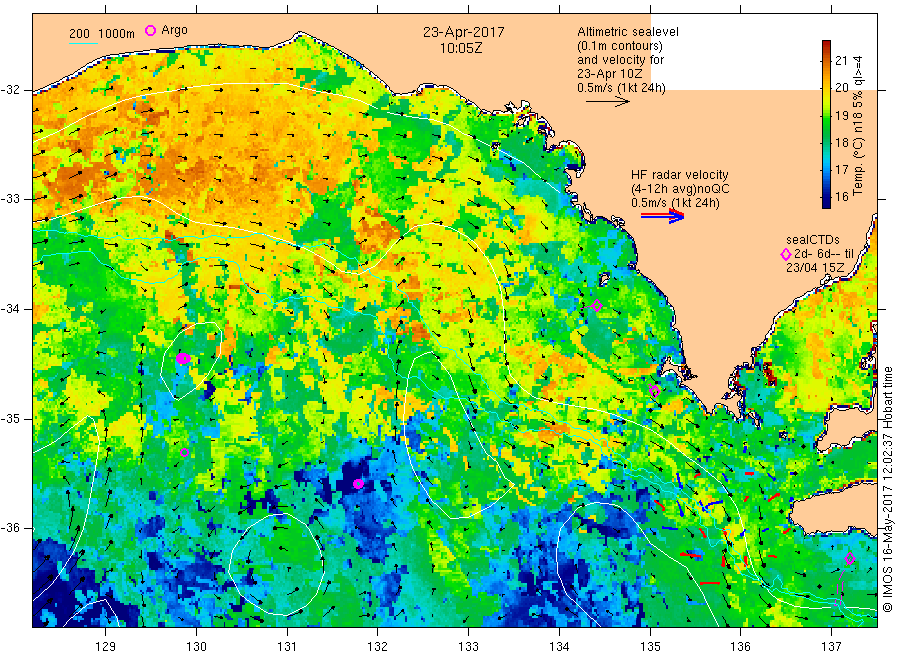Click the 10:05Z time label
900x660 pixels.
click(461, 48)
